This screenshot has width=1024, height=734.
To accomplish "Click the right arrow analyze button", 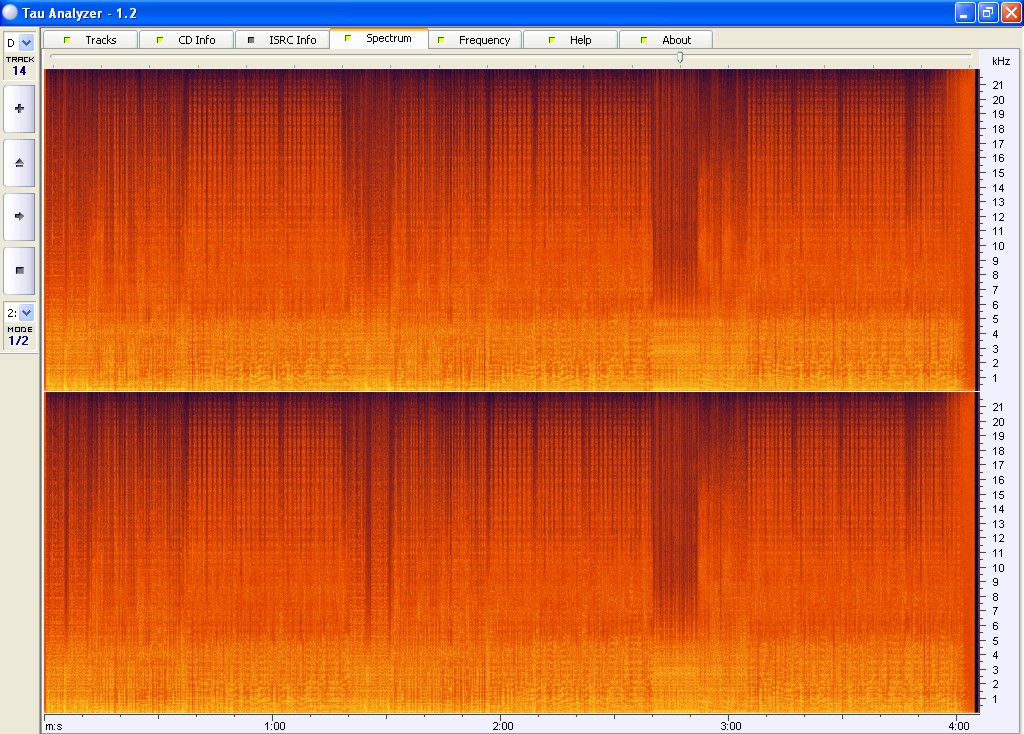I will [19, 216].
